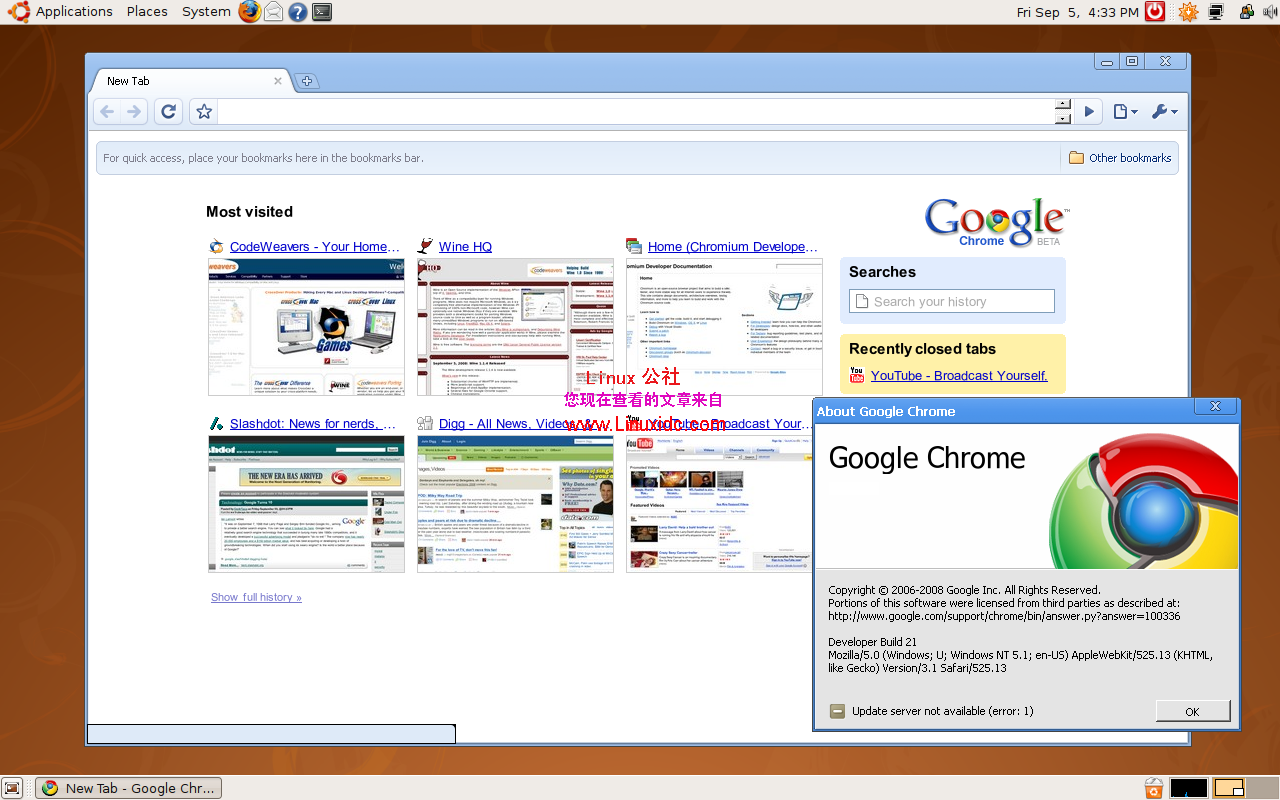Click the update status icon in About dialog
This screenshot has width=1280, height=800.
click(x=837, y=711)
